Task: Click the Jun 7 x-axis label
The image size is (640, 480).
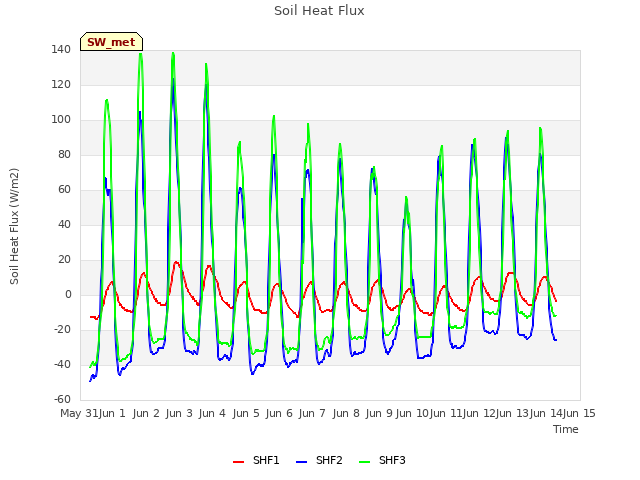Action: point(312,413)
